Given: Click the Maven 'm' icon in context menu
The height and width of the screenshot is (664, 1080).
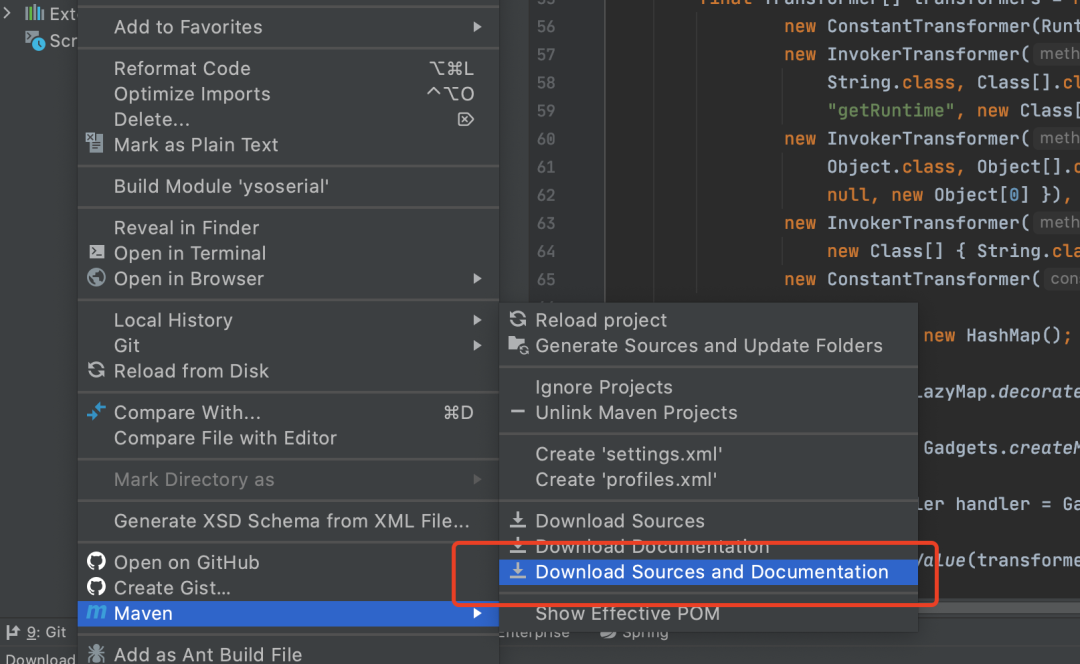Looking at the screenshot, I should [96, 613].
